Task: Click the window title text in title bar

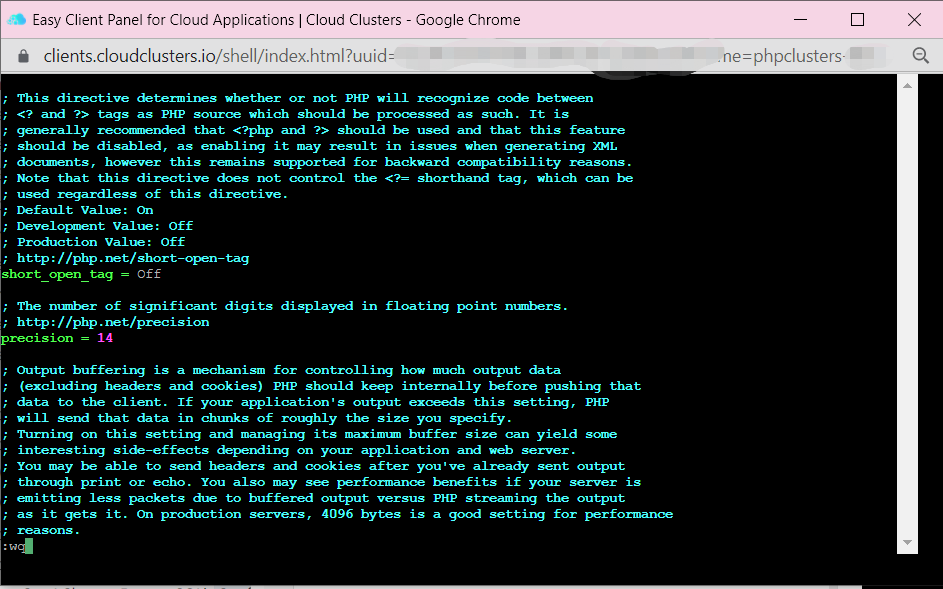Action: [x=276, y=19]
